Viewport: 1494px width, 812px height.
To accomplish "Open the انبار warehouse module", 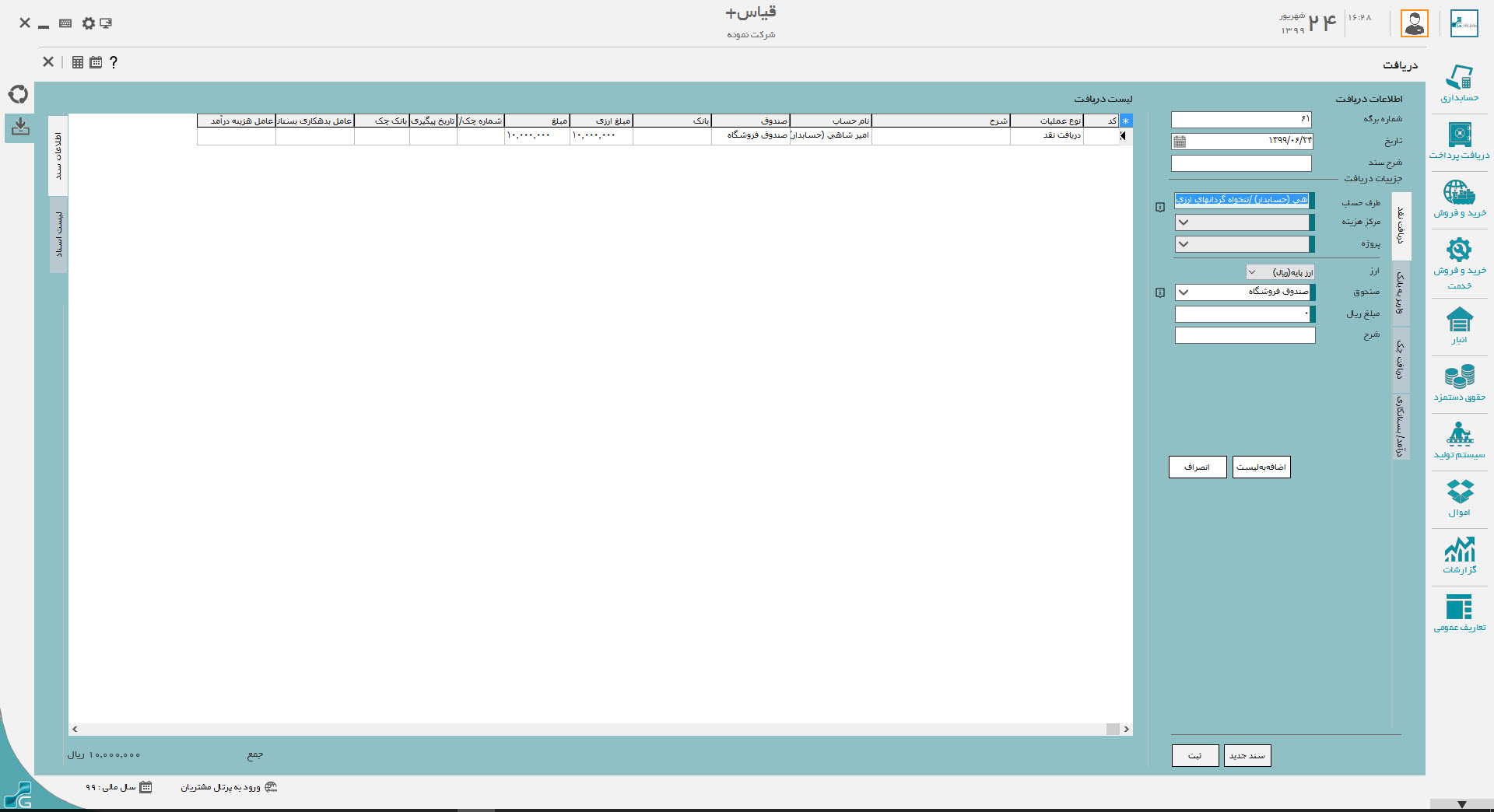I will (1459, 325).
